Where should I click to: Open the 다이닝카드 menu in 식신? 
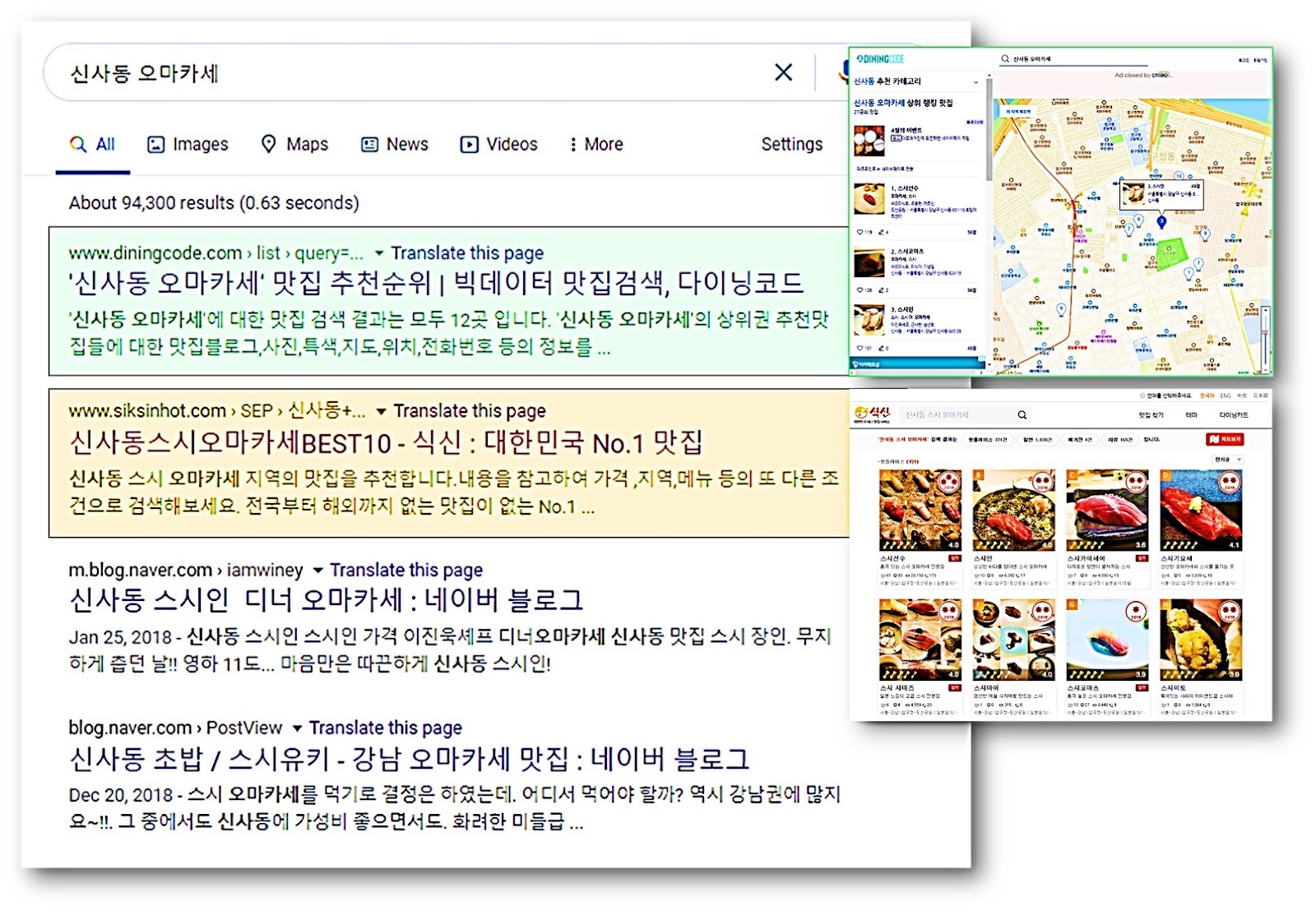(x=1234, y=415)
